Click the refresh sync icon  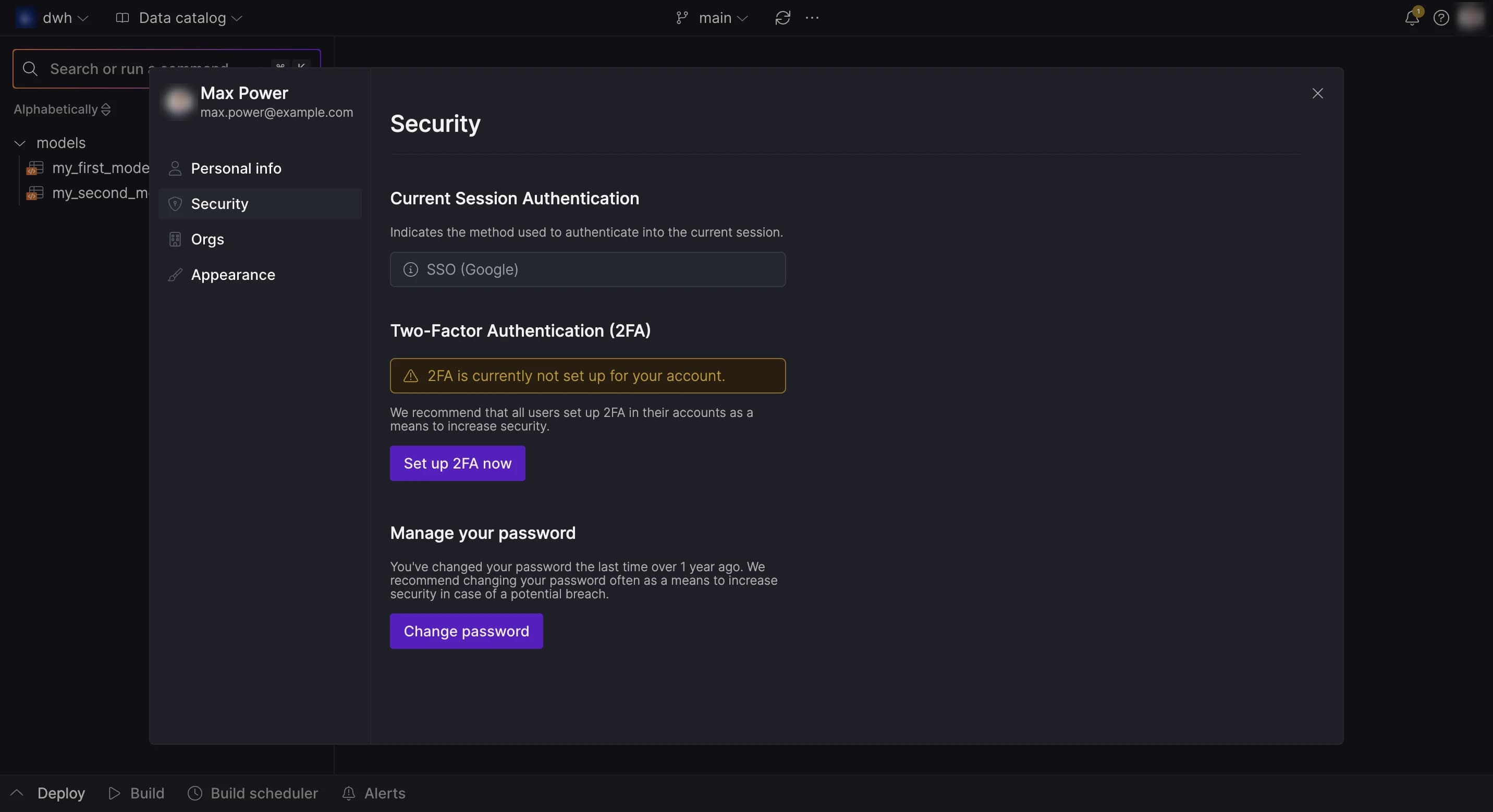(x=782, y=18)
